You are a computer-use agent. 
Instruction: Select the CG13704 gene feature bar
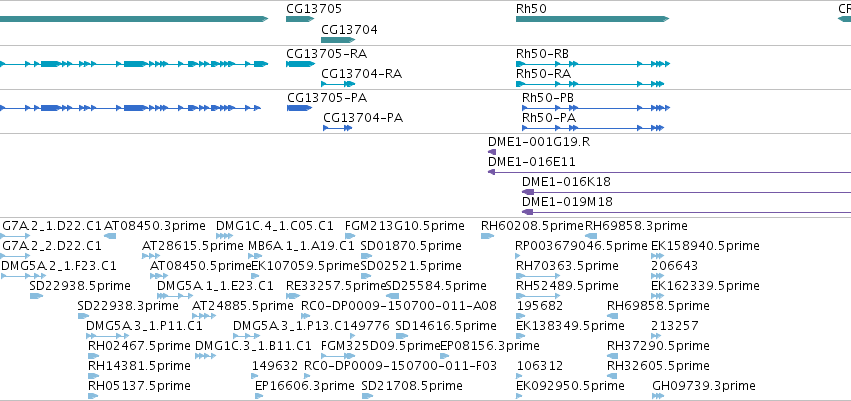coord(338,40)
